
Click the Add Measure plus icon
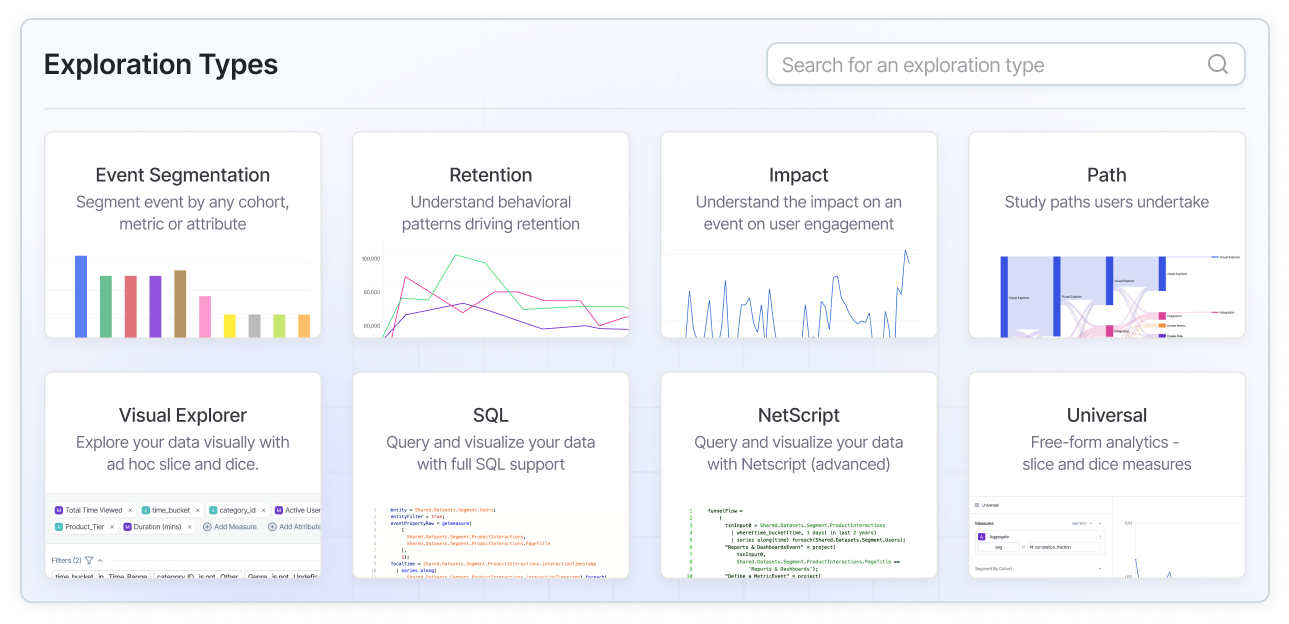(207, 526)
